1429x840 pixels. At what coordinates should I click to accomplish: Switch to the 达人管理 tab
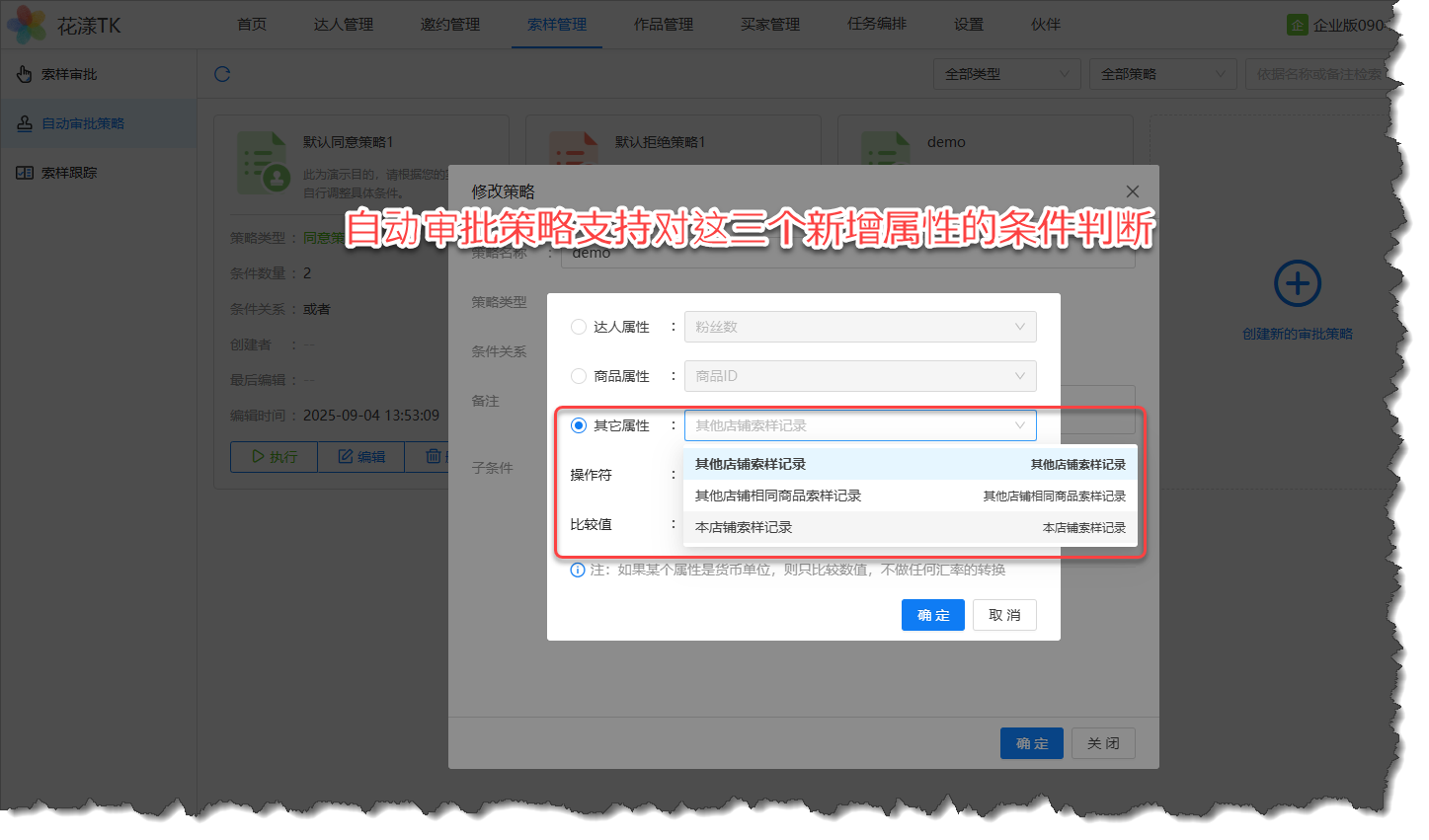pyautogui.click(x=344, y=25)
